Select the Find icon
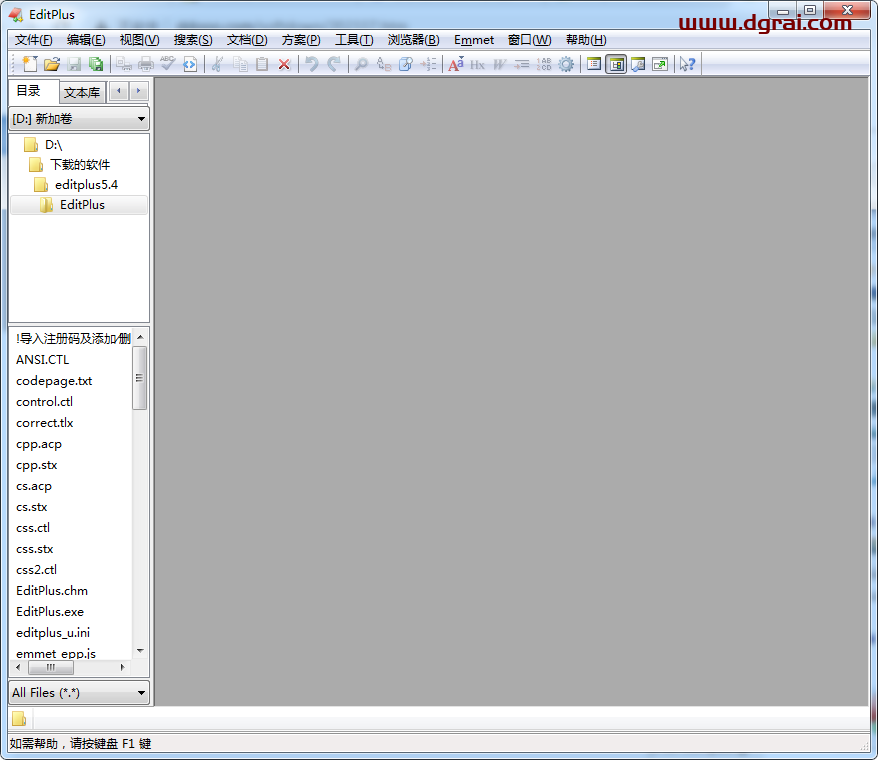This screenshot has height=760, width=878. tap(360, 64)
